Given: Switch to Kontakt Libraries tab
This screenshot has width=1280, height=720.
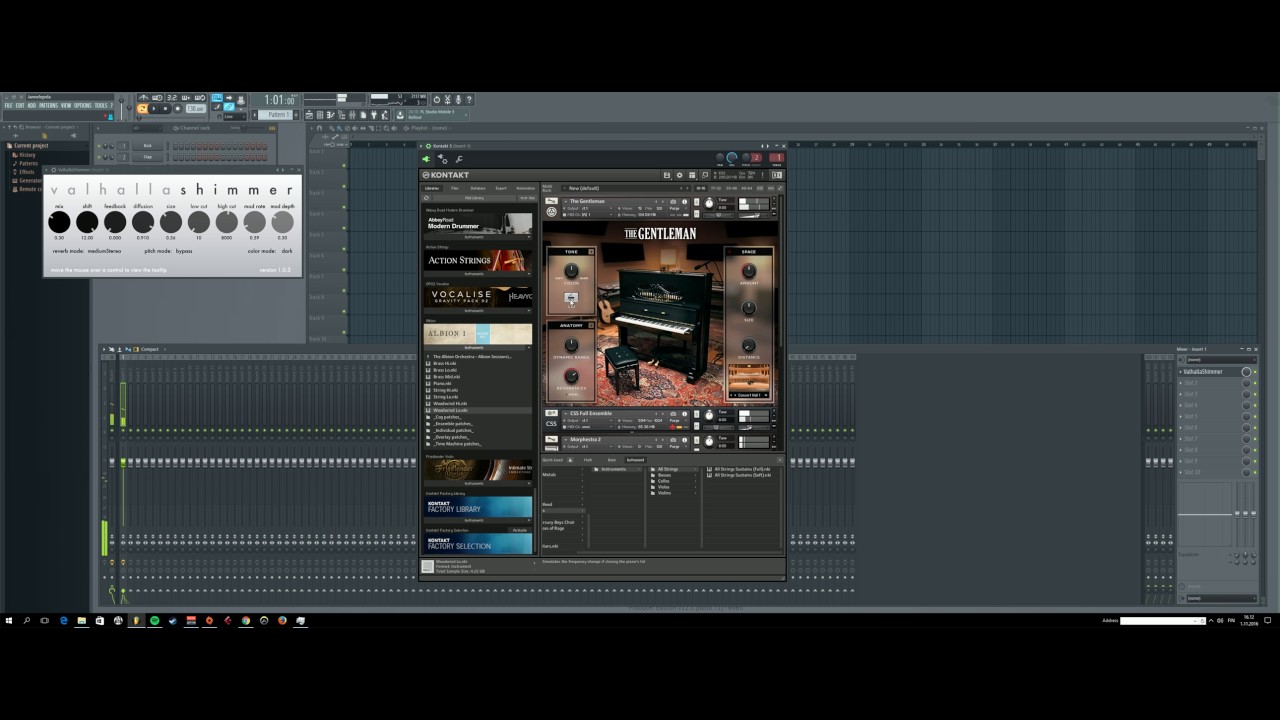Looking at the screenshot, I should (x=432, y=188).
